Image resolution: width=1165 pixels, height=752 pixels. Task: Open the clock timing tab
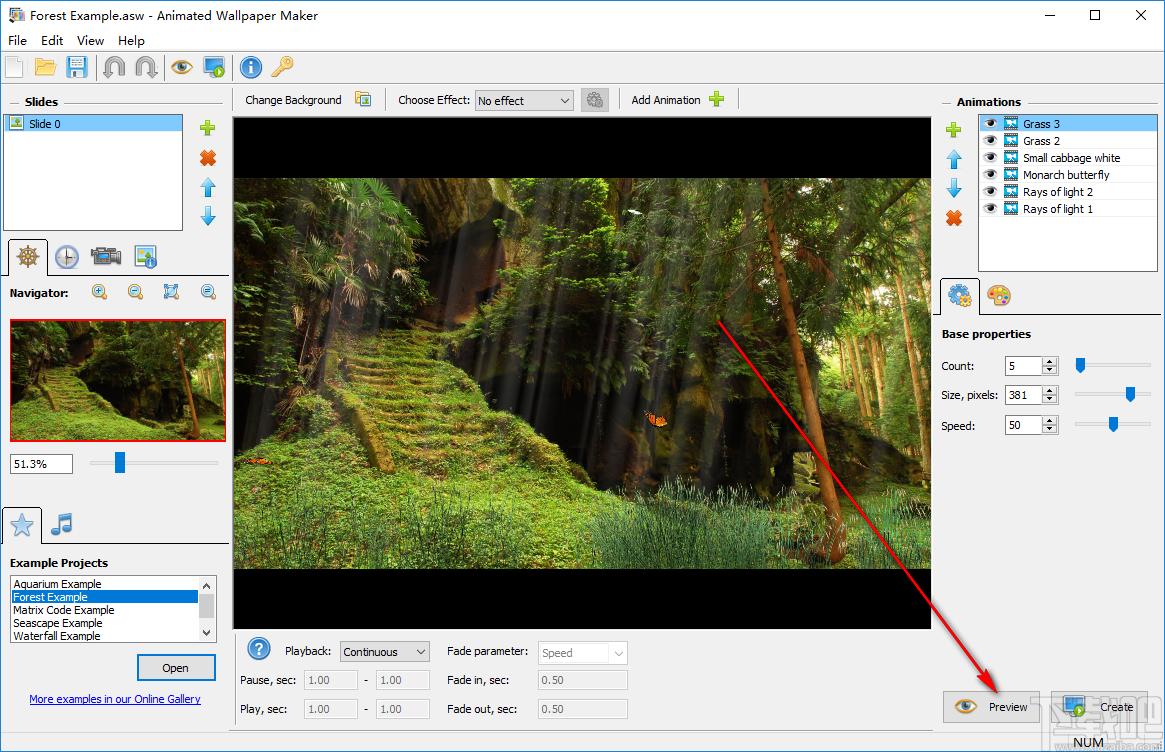[x=66, y=257]
